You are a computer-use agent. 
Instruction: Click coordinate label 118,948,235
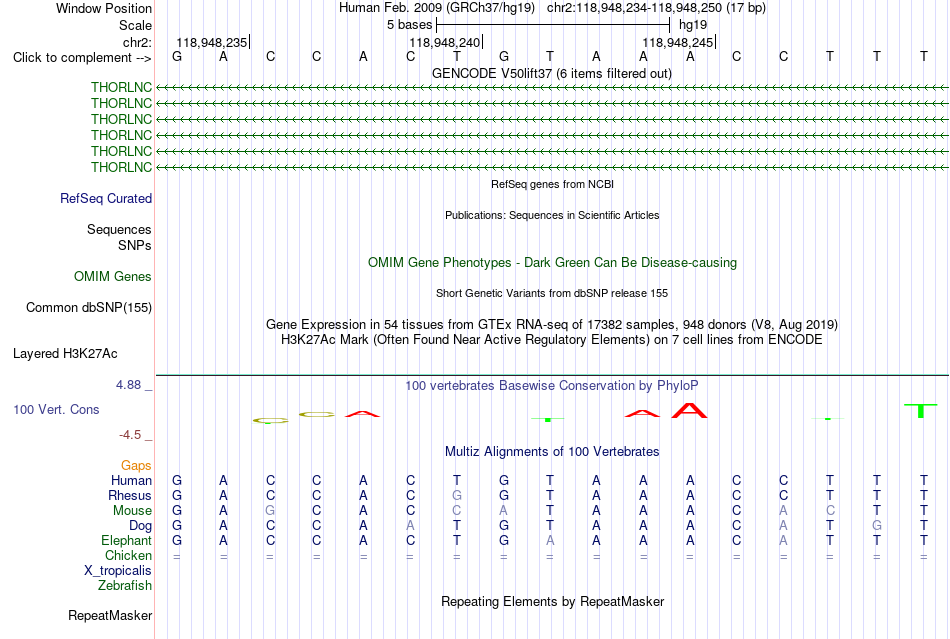click(x=211, y=42)
